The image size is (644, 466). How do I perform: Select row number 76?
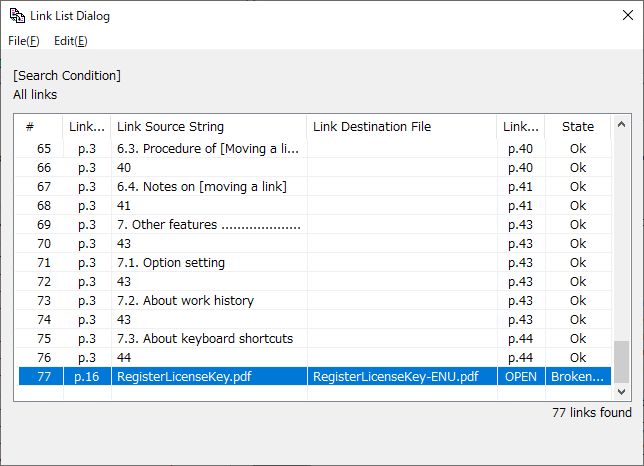point(313,358)
